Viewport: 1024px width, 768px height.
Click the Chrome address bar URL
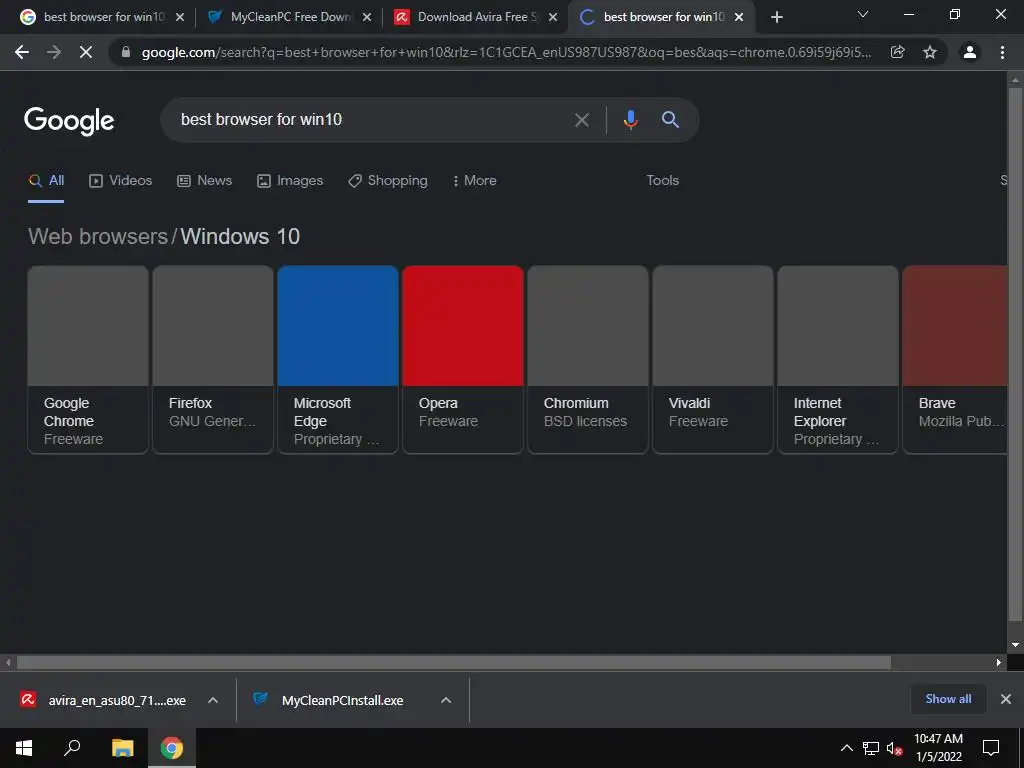coord(506,52)
